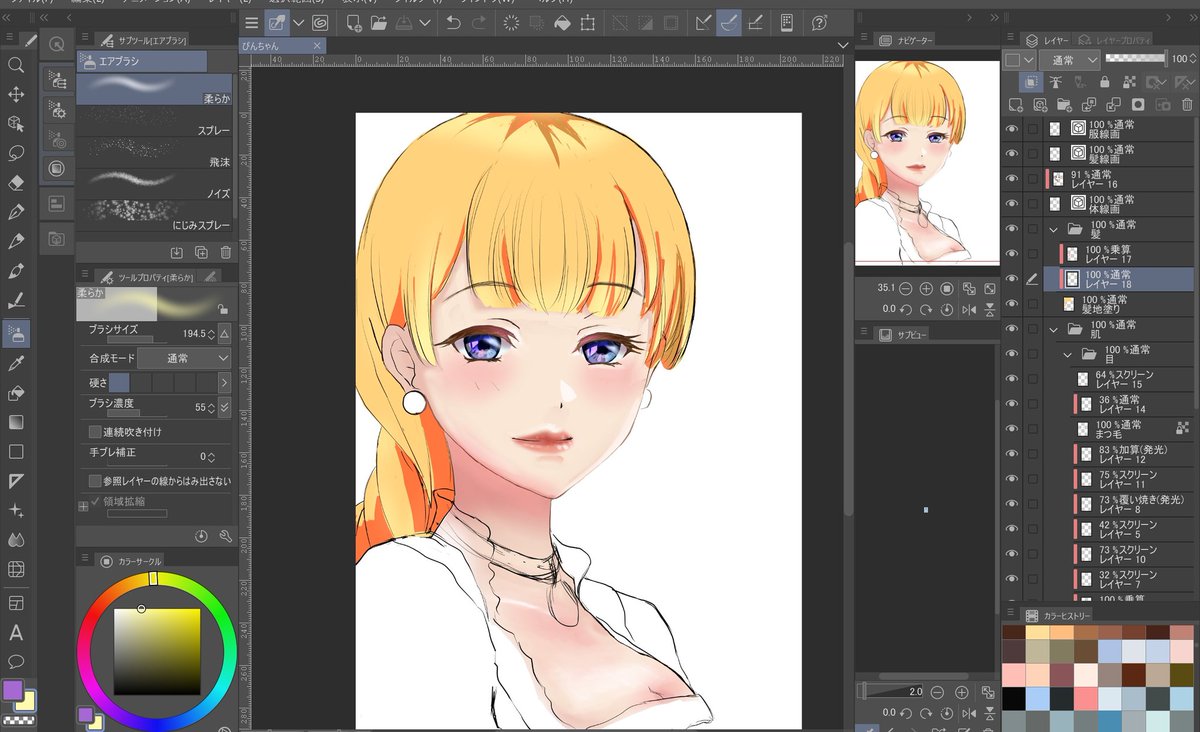Click the Redo arrow in command bar

tap(479, 22)
